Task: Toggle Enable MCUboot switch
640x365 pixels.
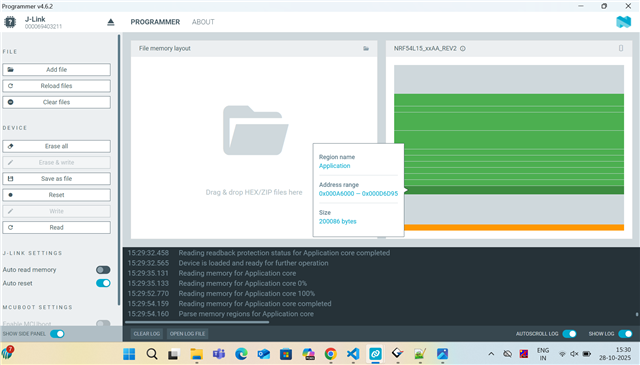Action: [103, 324]
